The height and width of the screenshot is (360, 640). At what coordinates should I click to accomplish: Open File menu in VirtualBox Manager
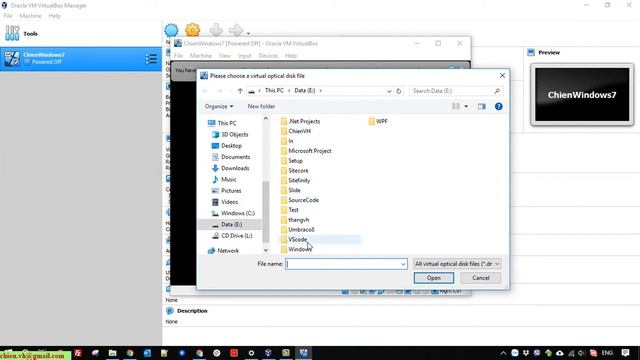pyautogui.click(x=8, y=16)
